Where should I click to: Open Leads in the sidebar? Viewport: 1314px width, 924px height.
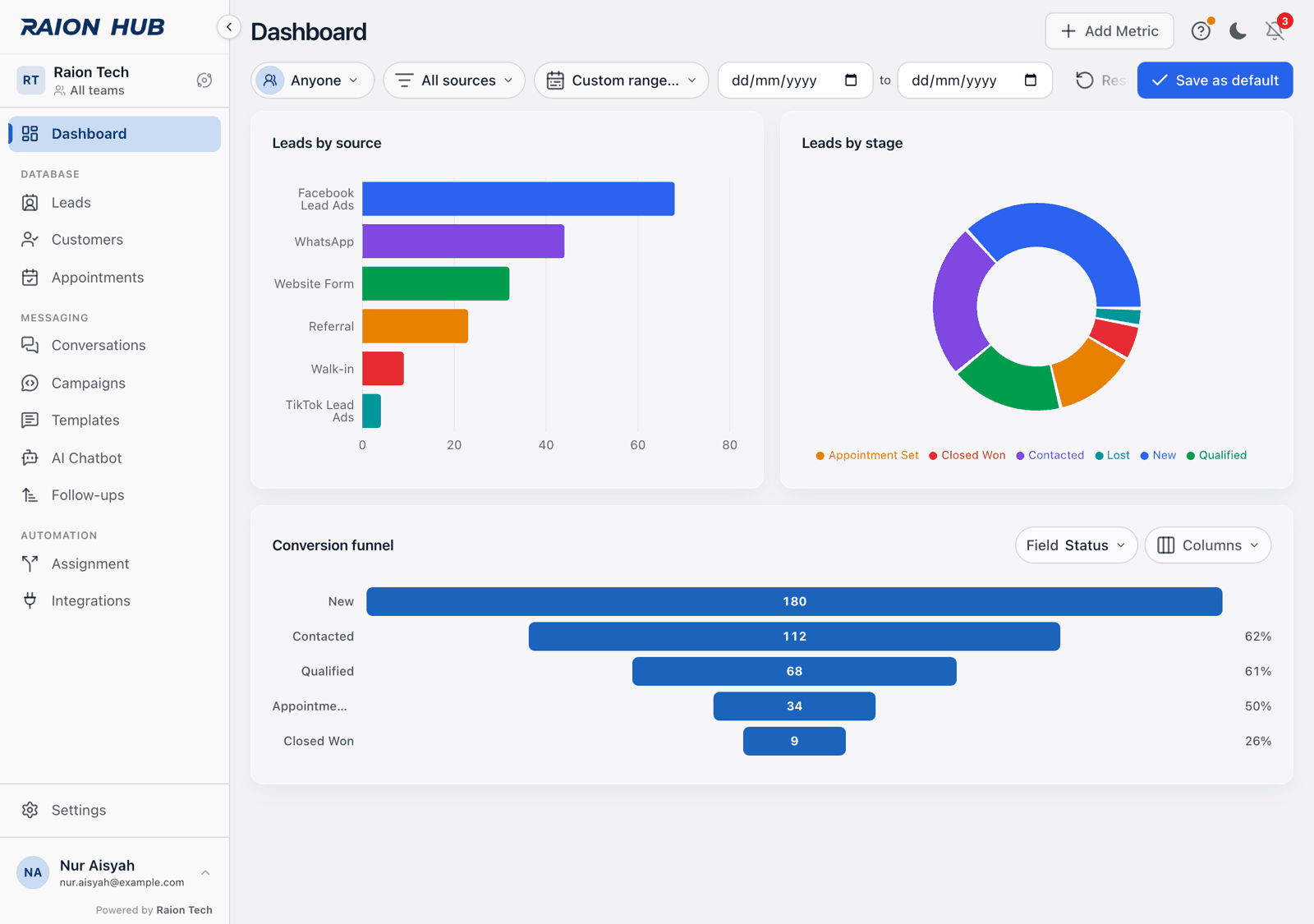[x=114, y=203]
